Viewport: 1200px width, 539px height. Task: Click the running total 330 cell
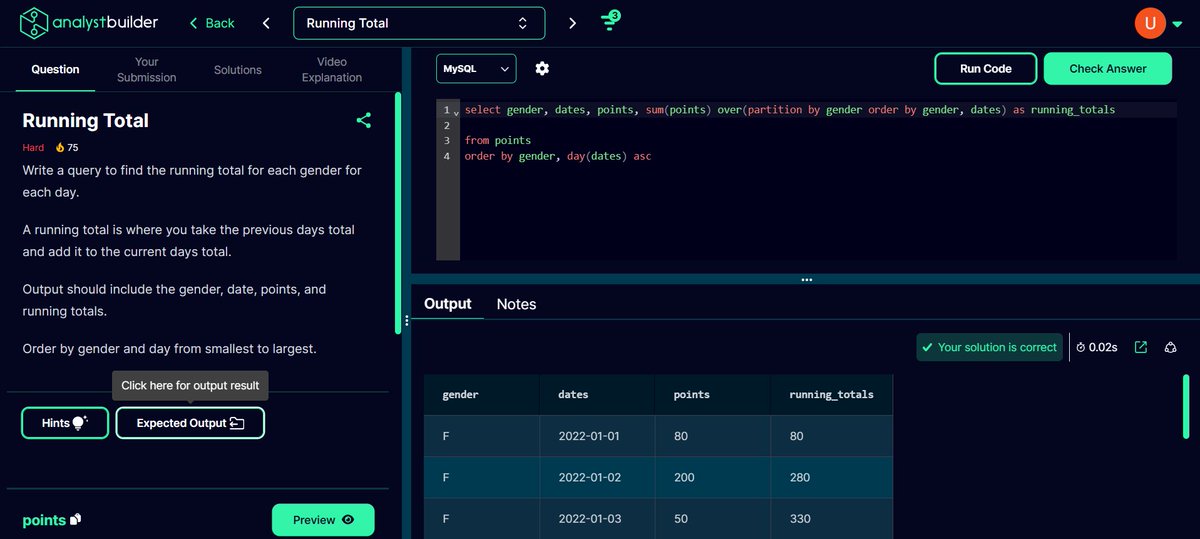point(831,518)
